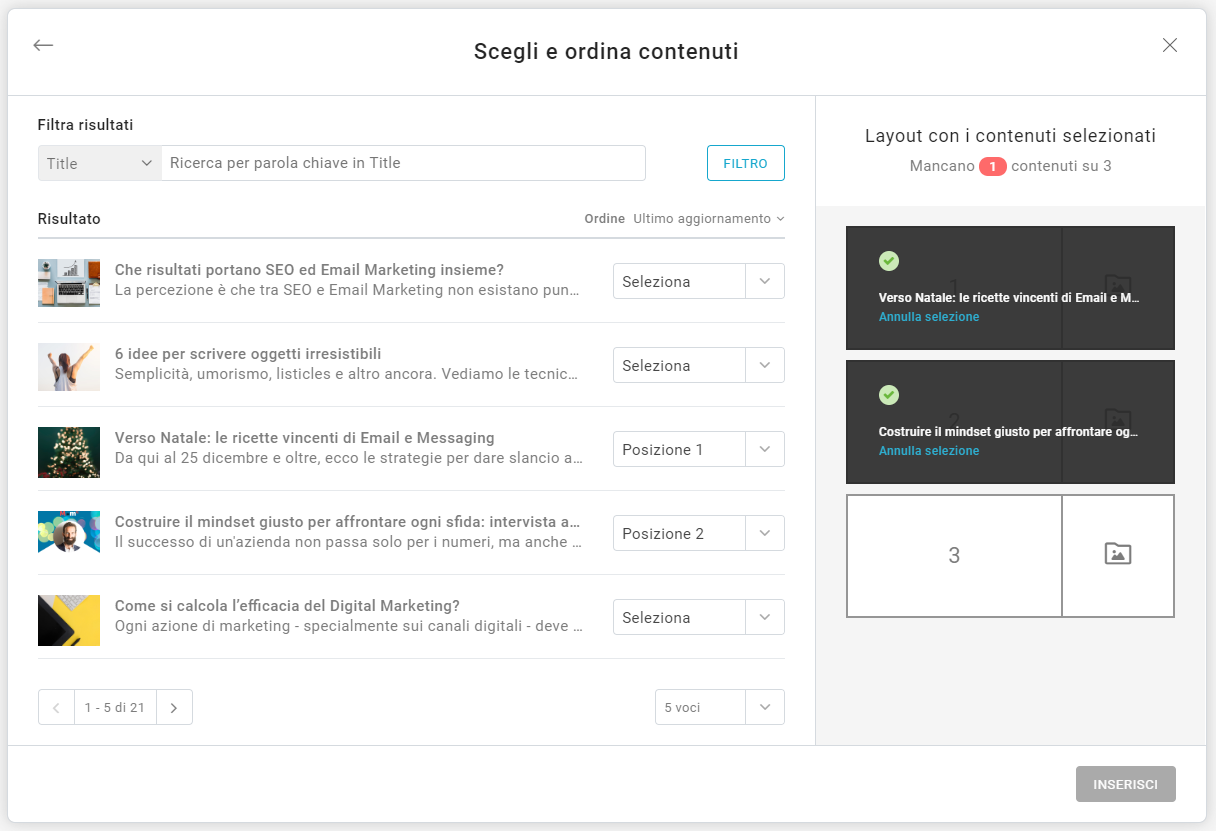
Task: Click the image icon in slot 3
Action: point(1117,555)
